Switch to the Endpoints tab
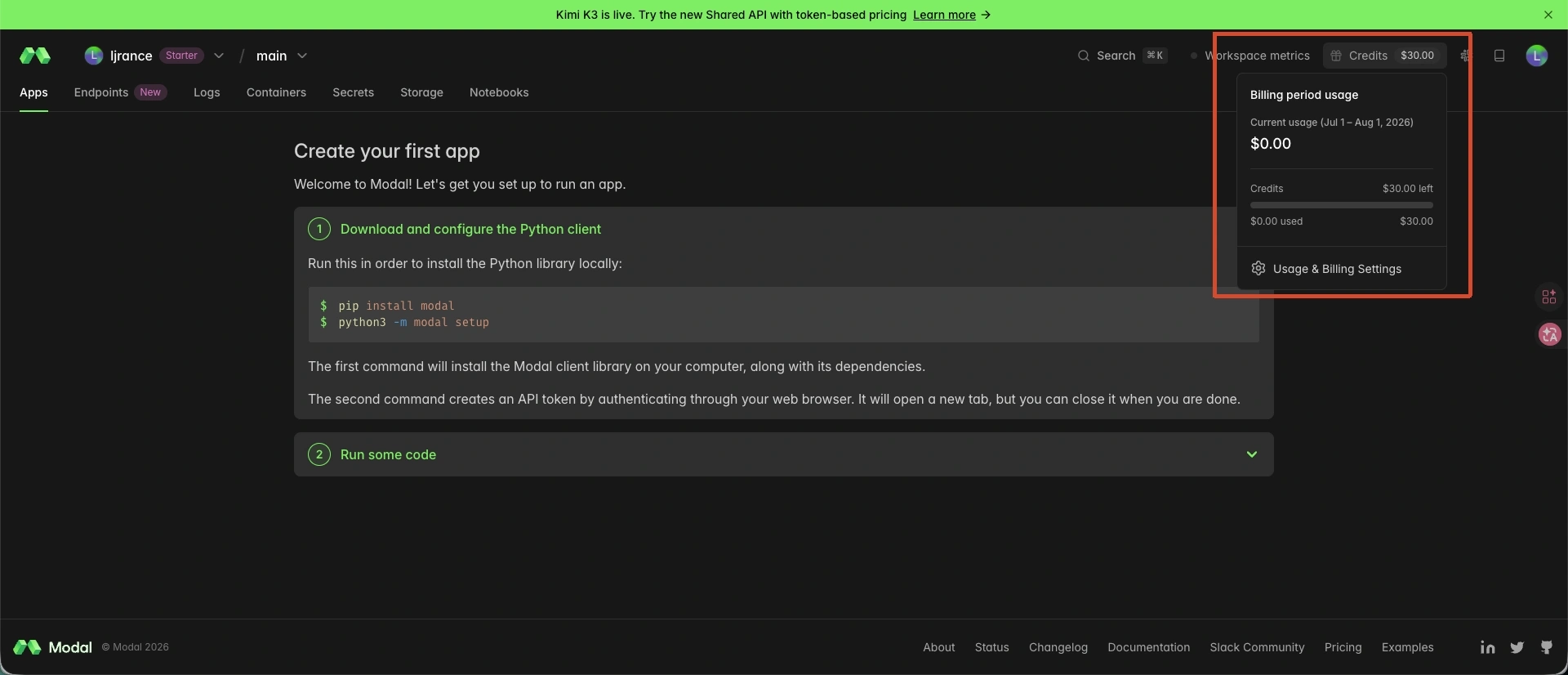 tap(120, 92)
